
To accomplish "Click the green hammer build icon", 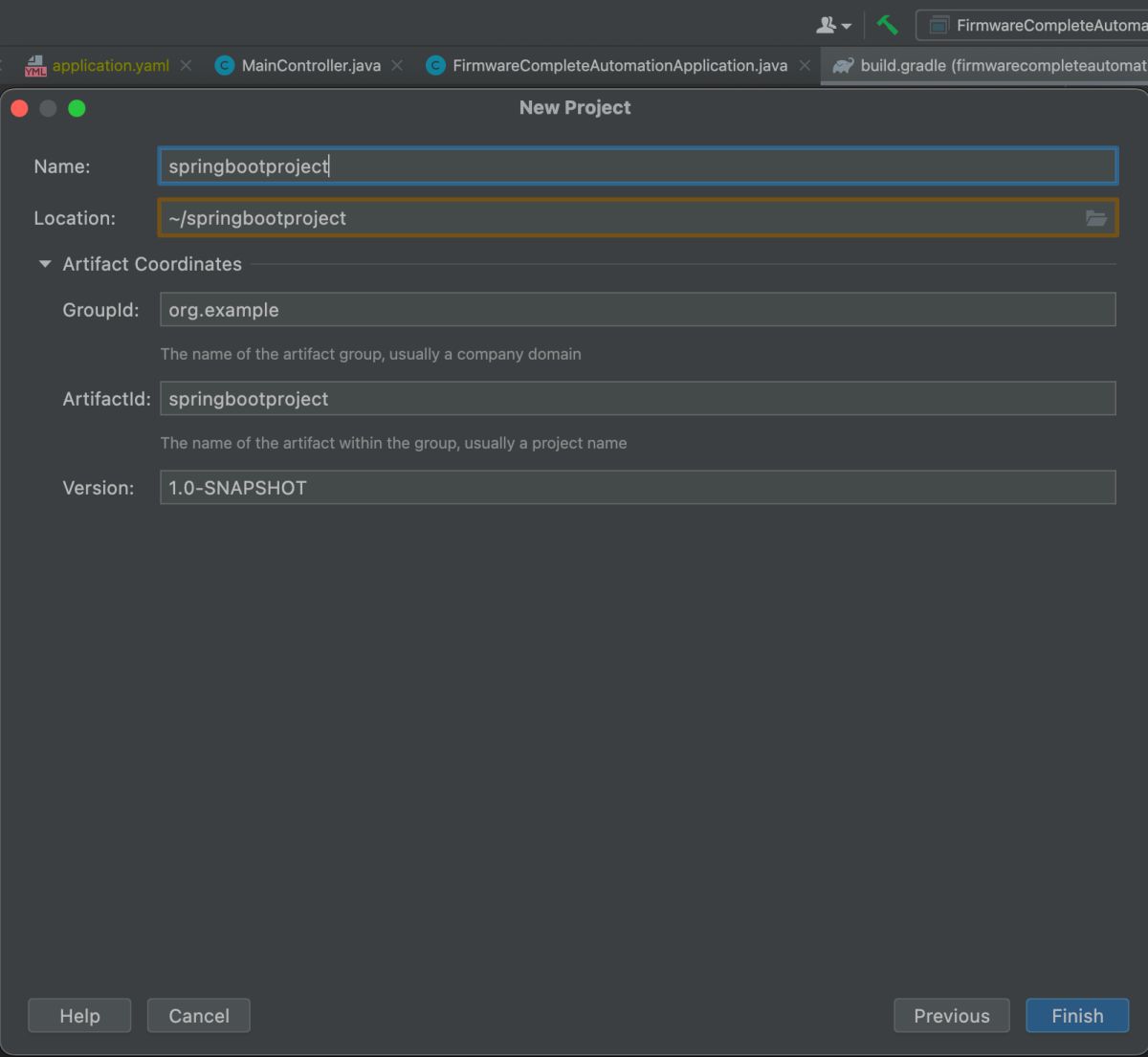I will coord(887,25).
